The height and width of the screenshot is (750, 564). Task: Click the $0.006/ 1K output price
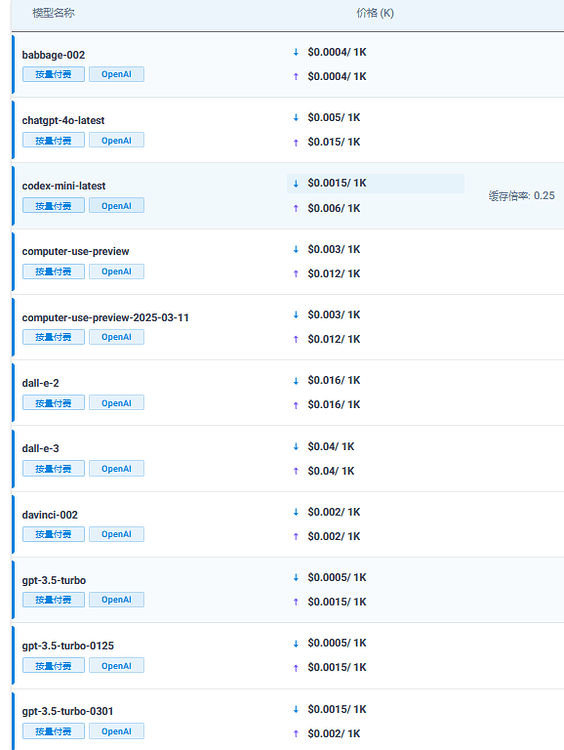(334, 208)
